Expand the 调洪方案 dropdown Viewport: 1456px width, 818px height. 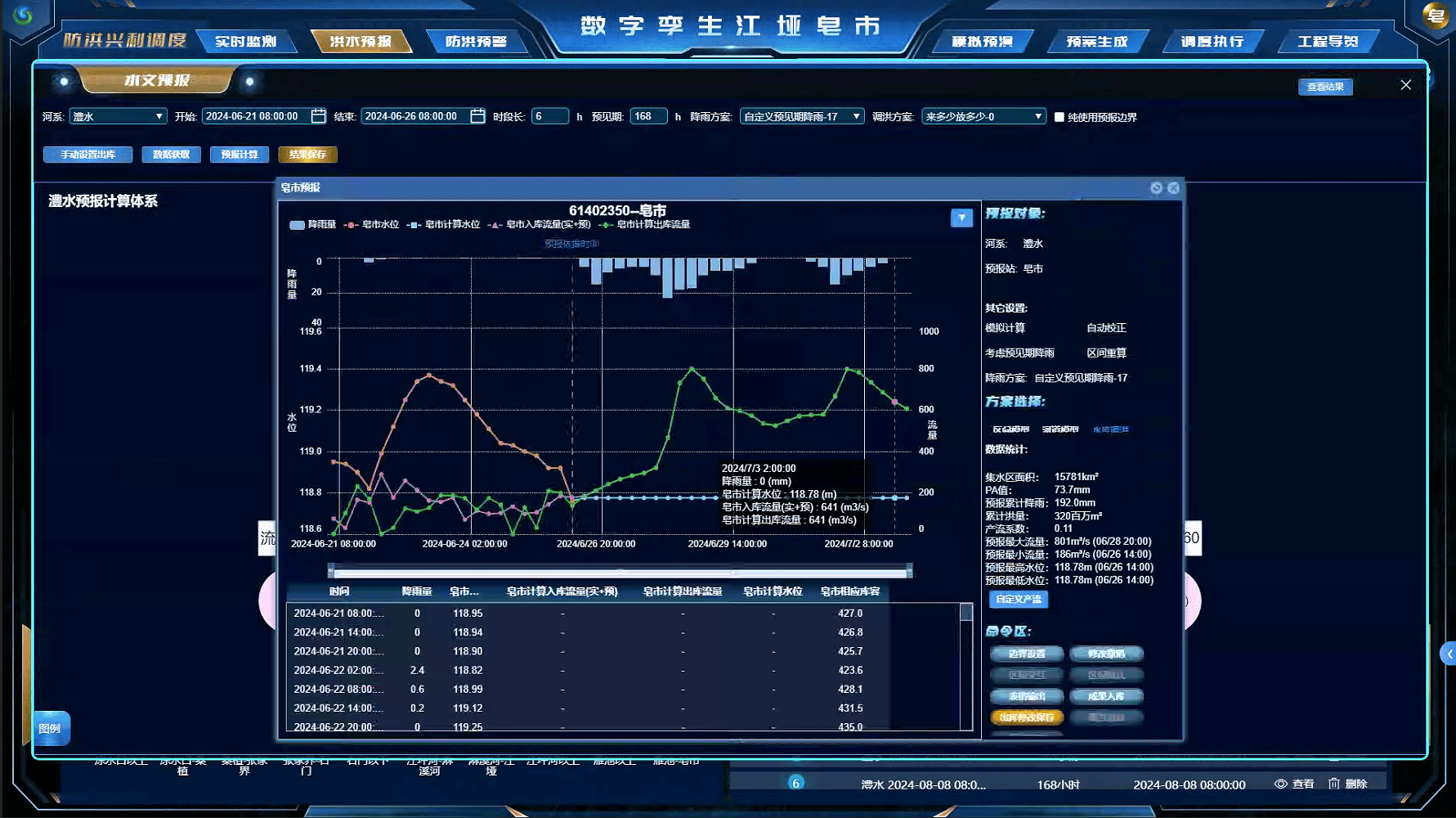pyautogui.click(x=983, y=116)
